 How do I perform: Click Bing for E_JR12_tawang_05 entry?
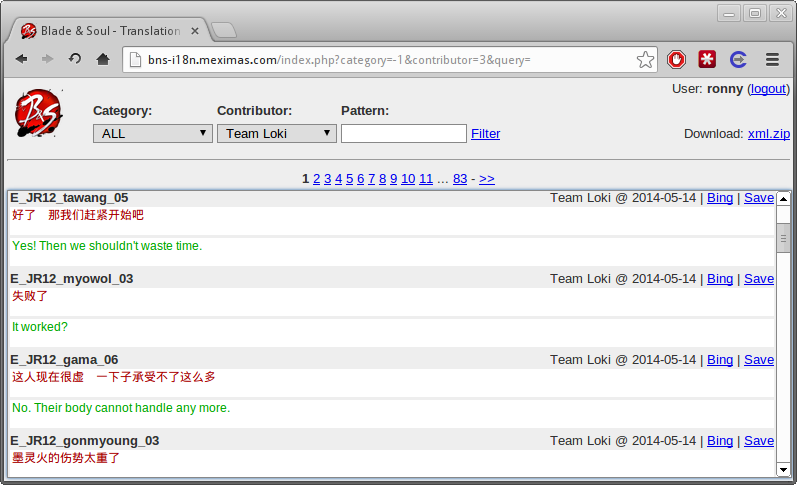point(720,198)
